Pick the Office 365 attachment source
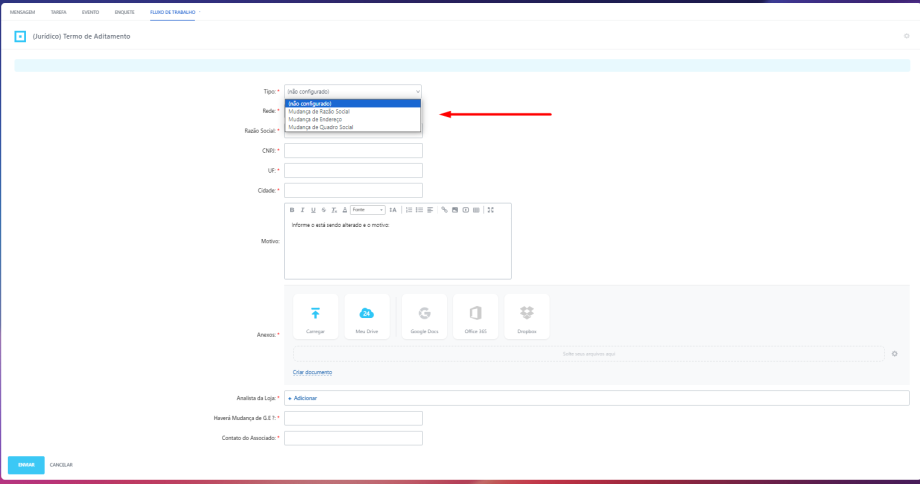The image size is (920, 484). point(475,315)
